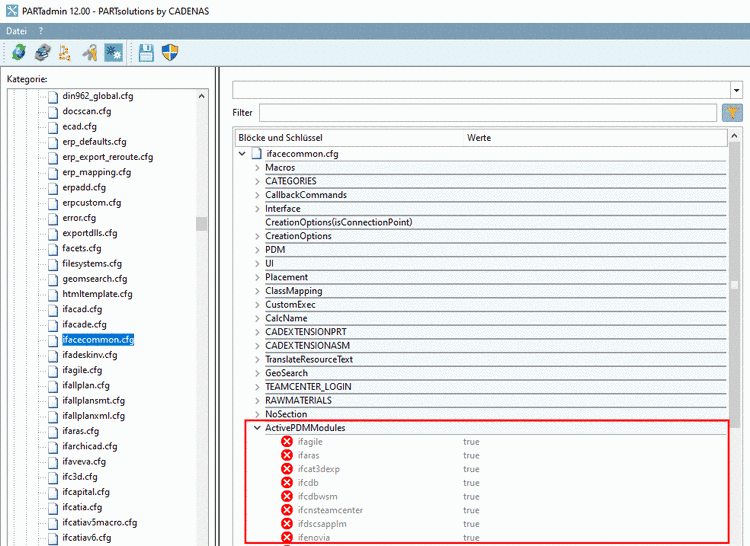Click the refresh globe toolbar icon
Viewport: 750px width, 546px height.
click(x=19, y=52)
